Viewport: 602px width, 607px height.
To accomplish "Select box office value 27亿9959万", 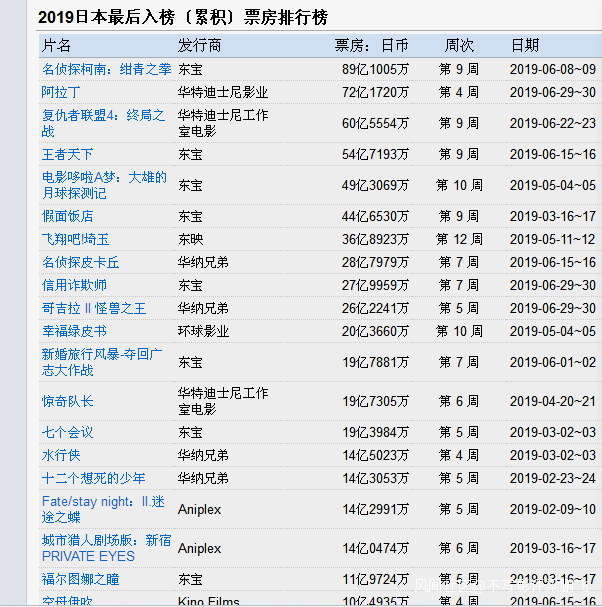I will (x=375, y=285).
